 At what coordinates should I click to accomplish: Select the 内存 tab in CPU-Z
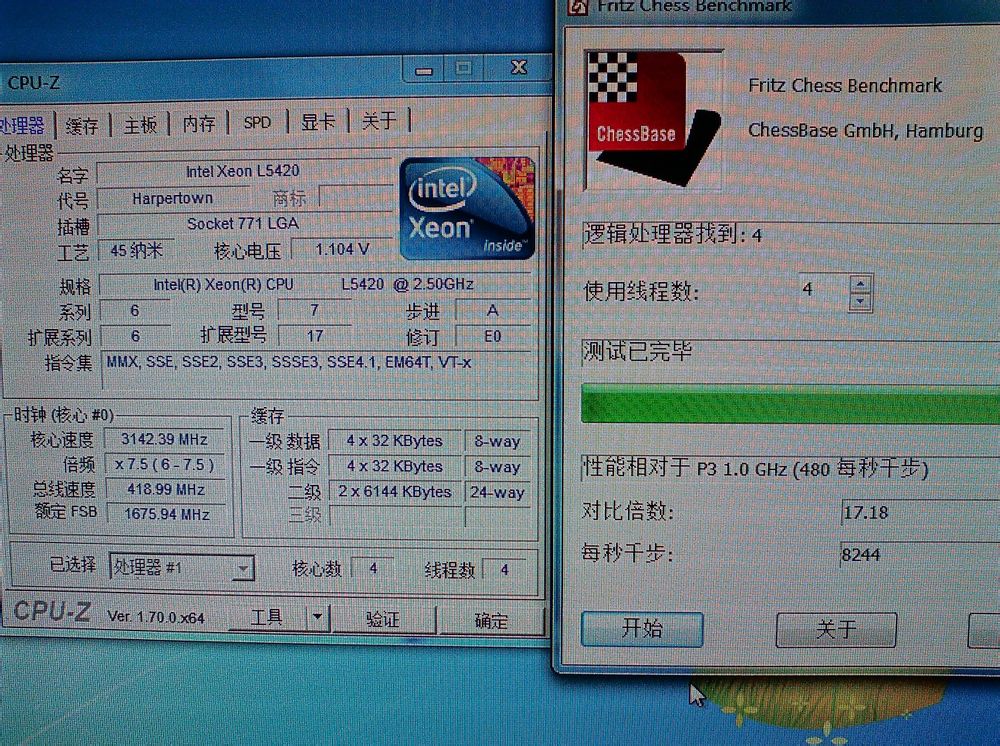coord(198,123)
